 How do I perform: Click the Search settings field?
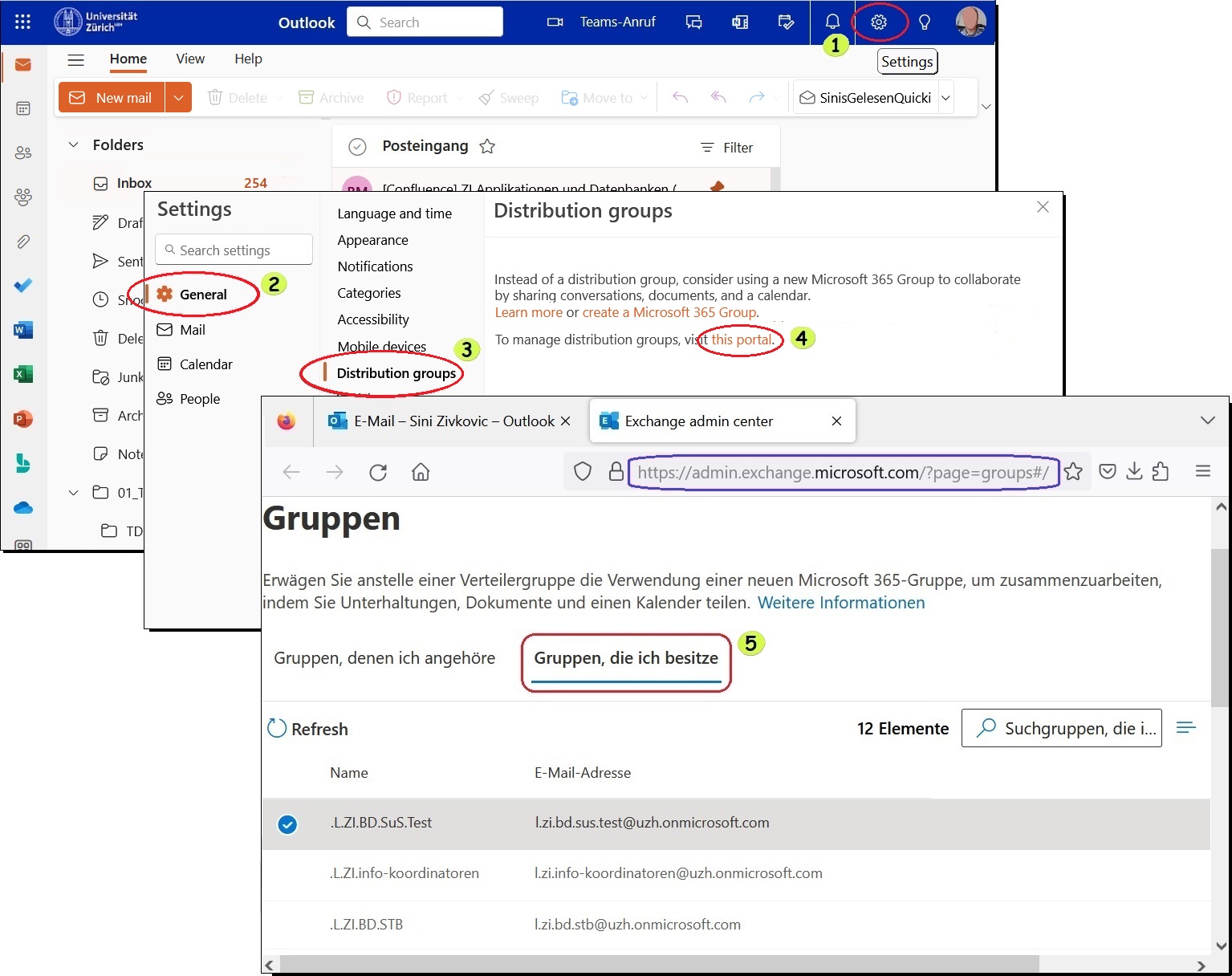234,250
